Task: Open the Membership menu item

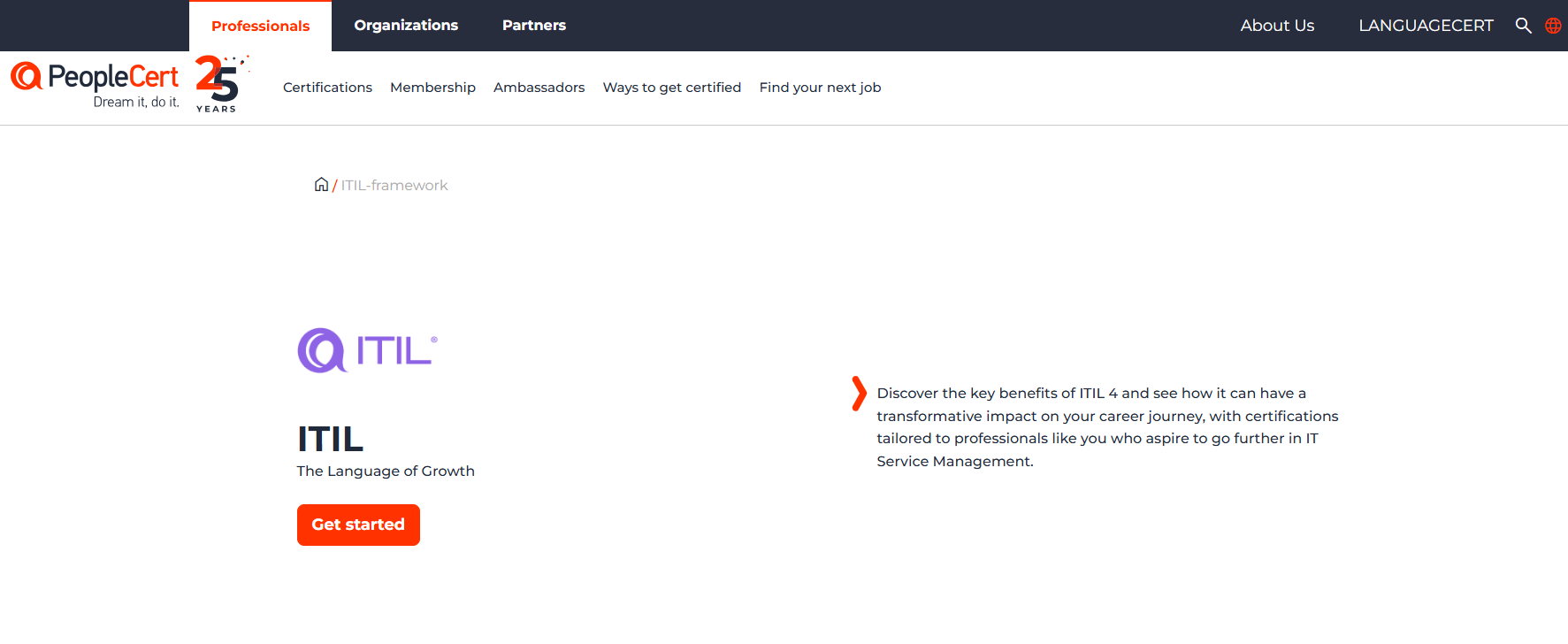Action: click(432, 87)
